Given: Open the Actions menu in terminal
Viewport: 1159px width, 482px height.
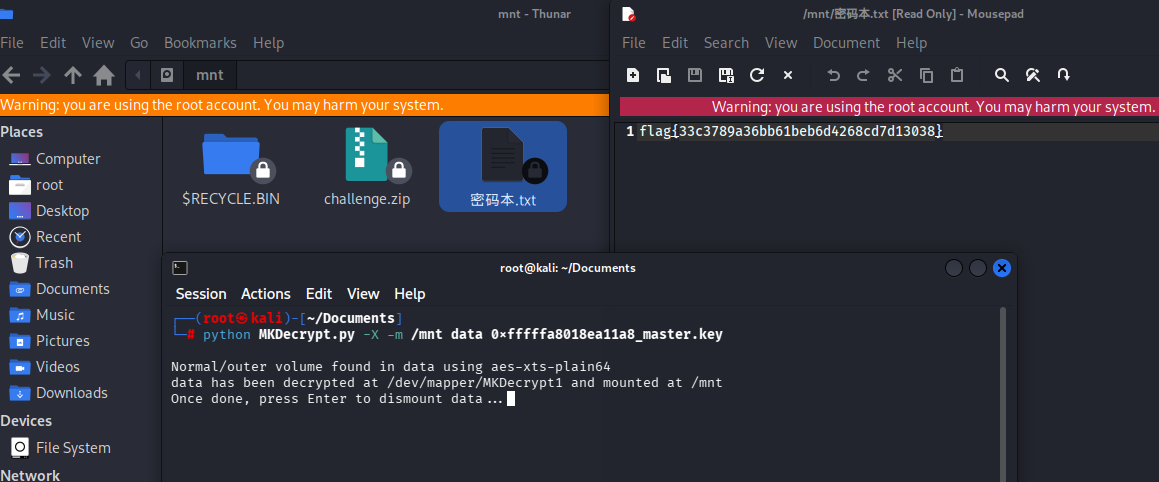Looking at the screenshot, I should (266, 294).
